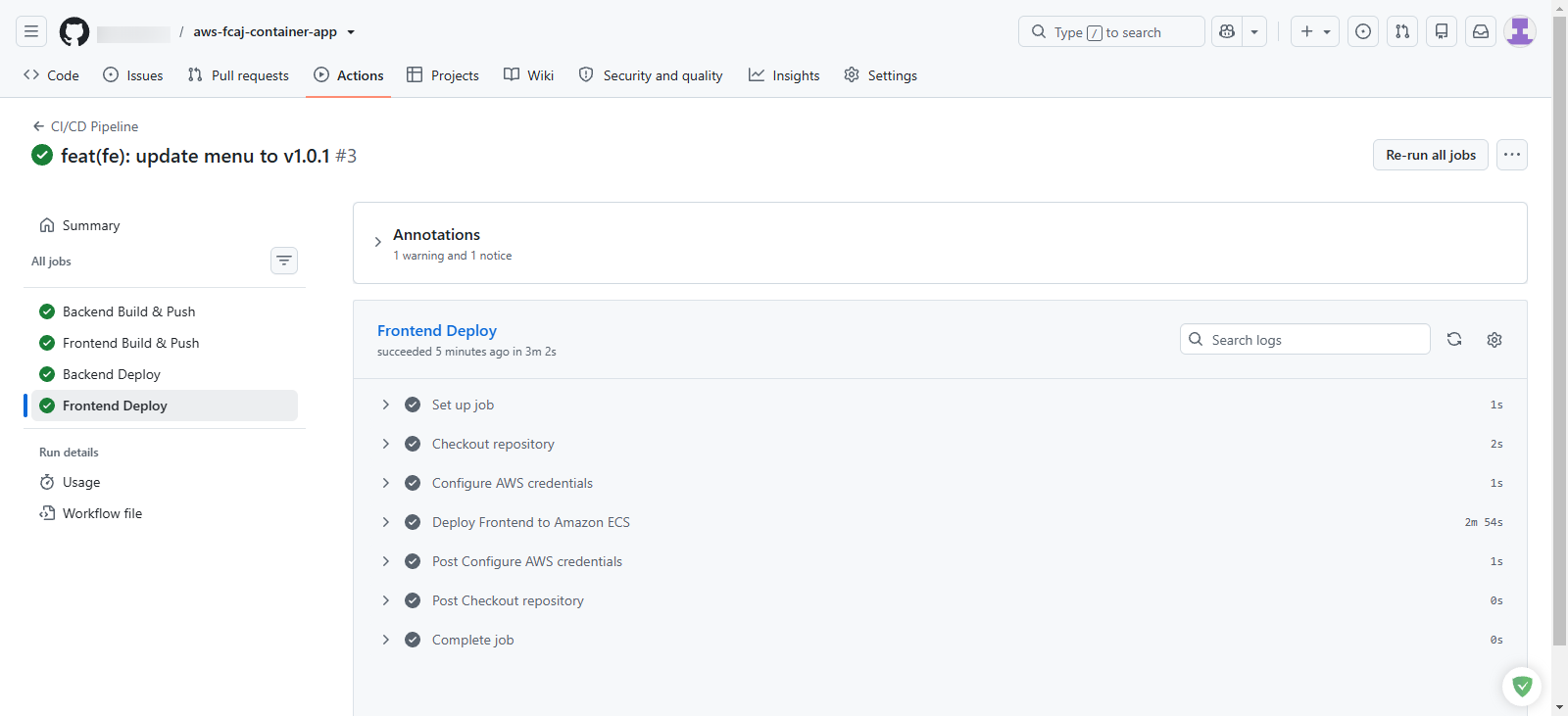Click the top search bar
Screen dimensions: 1568x716
(1111, 31)
